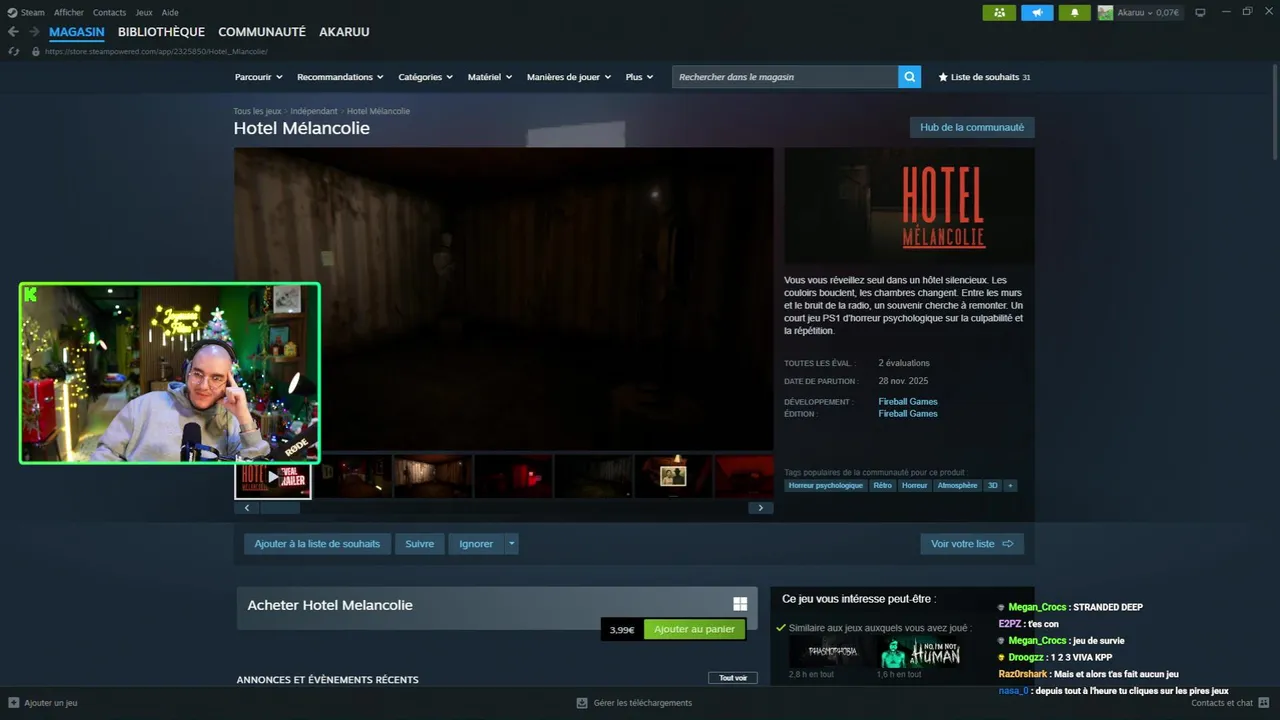This screenshot has height=720, width=1280.
Task: Open the Ignorer options dropdown arrow
Action: pyautogui.click(x=511, y=544)
